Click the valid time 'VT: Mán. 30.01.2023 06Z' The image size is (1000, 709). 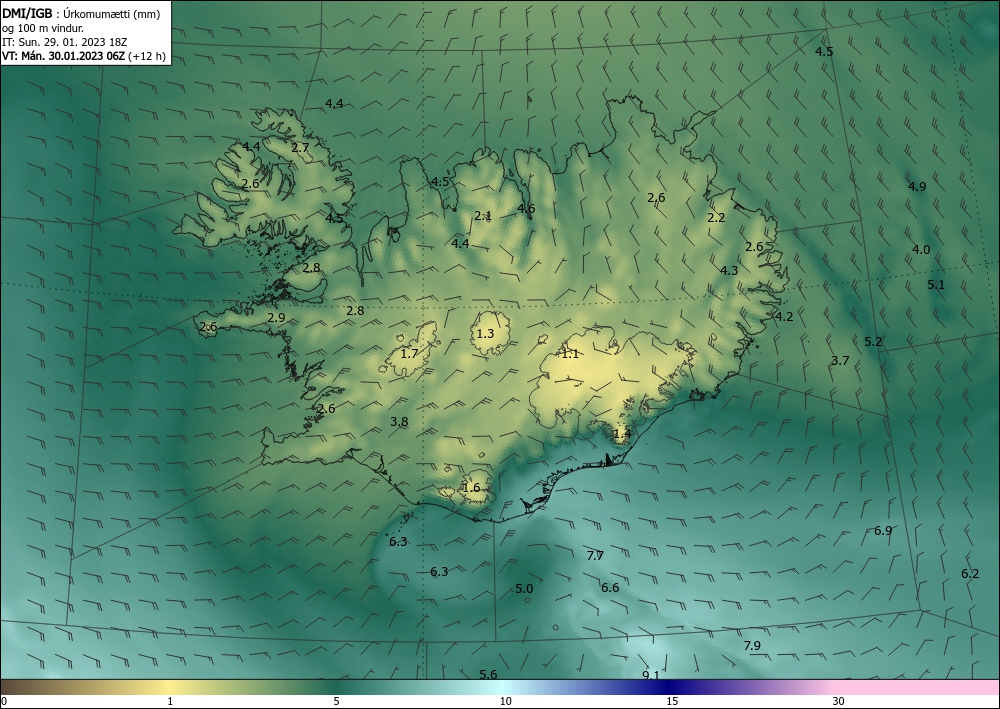64,56
